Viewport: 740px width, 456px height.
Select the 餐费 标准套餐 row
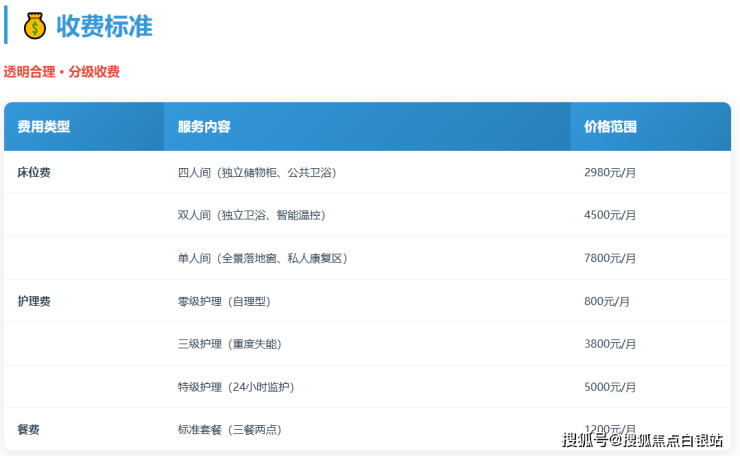(229, 430)
